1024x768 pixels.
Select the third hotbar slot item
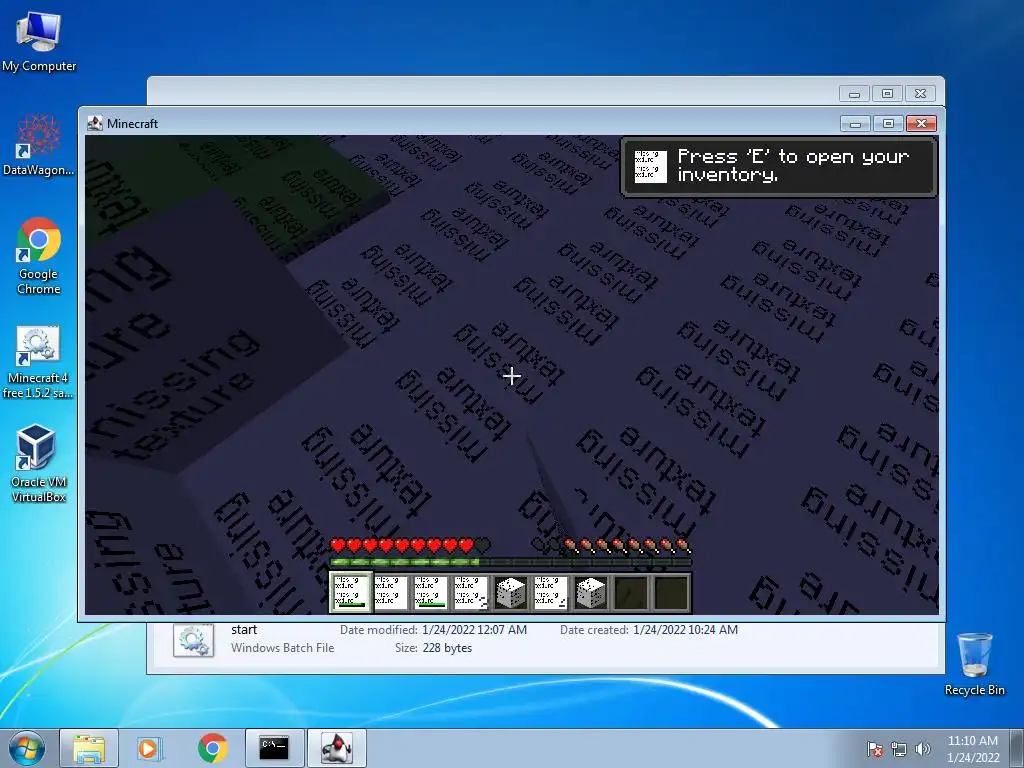430,592
